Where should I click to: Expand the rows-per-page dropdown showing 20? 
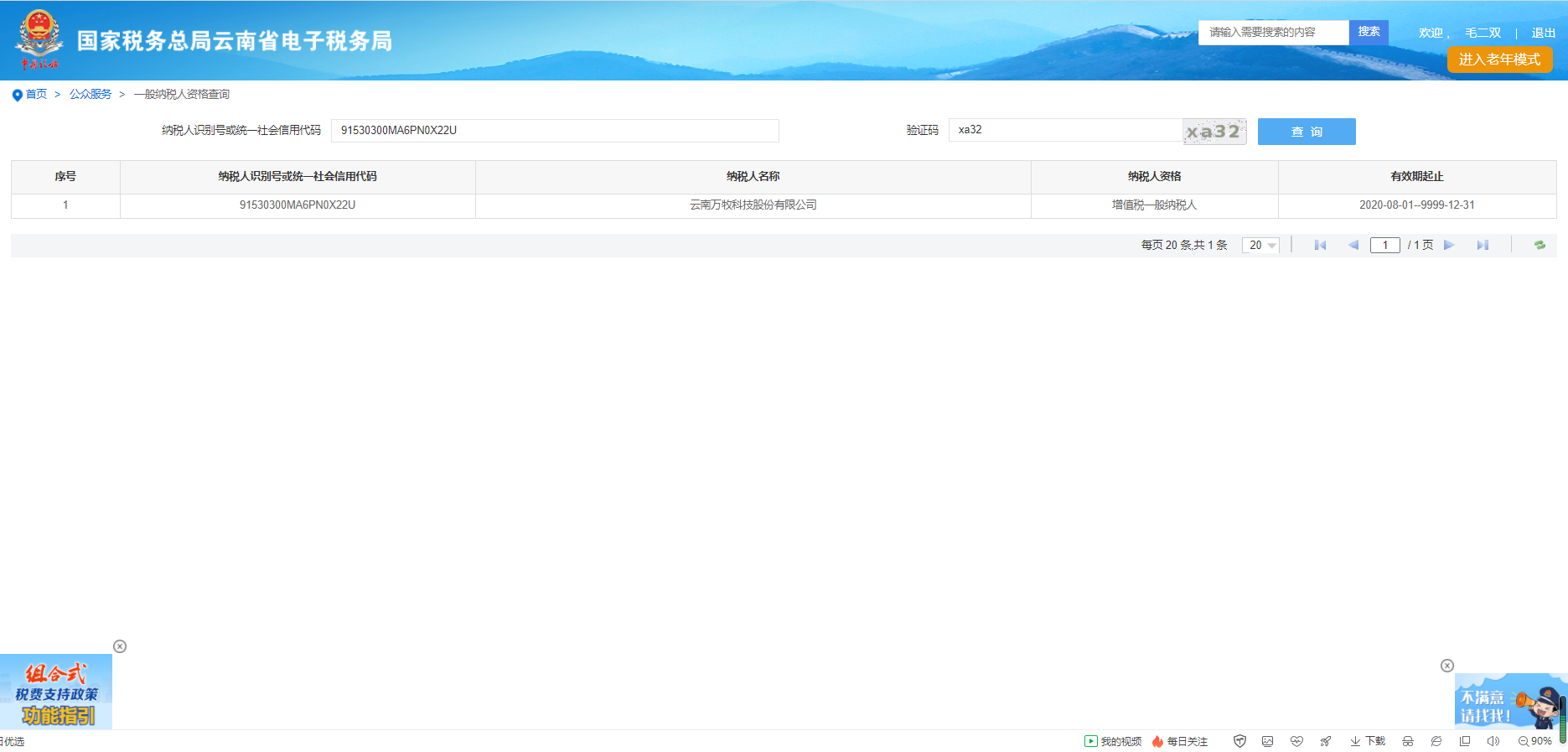(x=1261, y=245)
